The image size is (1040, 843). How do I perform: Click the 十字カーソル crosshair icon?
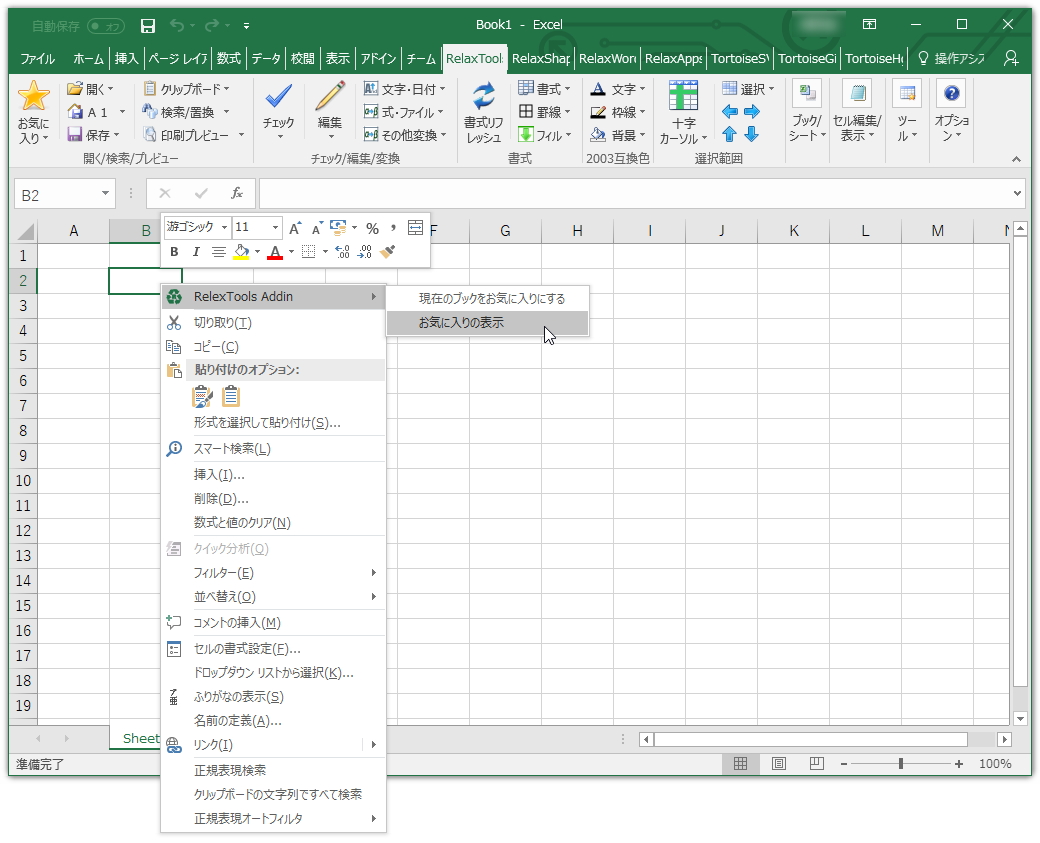pos(683,96)
